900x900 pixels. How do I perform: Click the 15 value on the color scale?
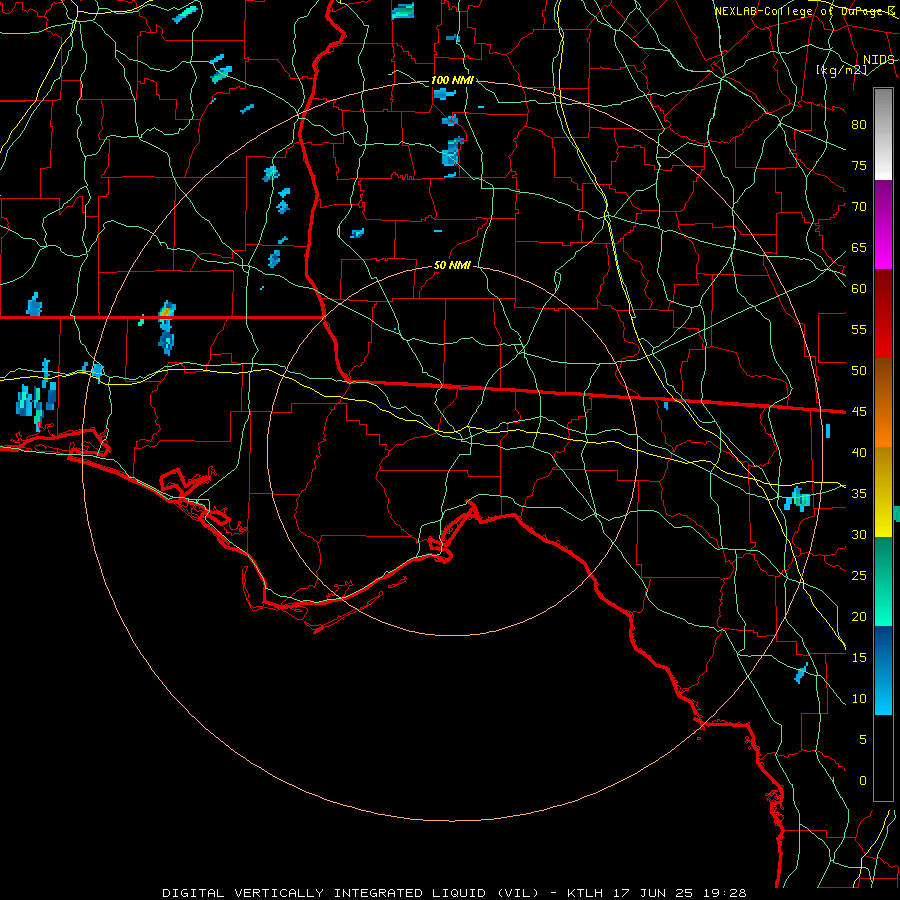coord(859,657)
